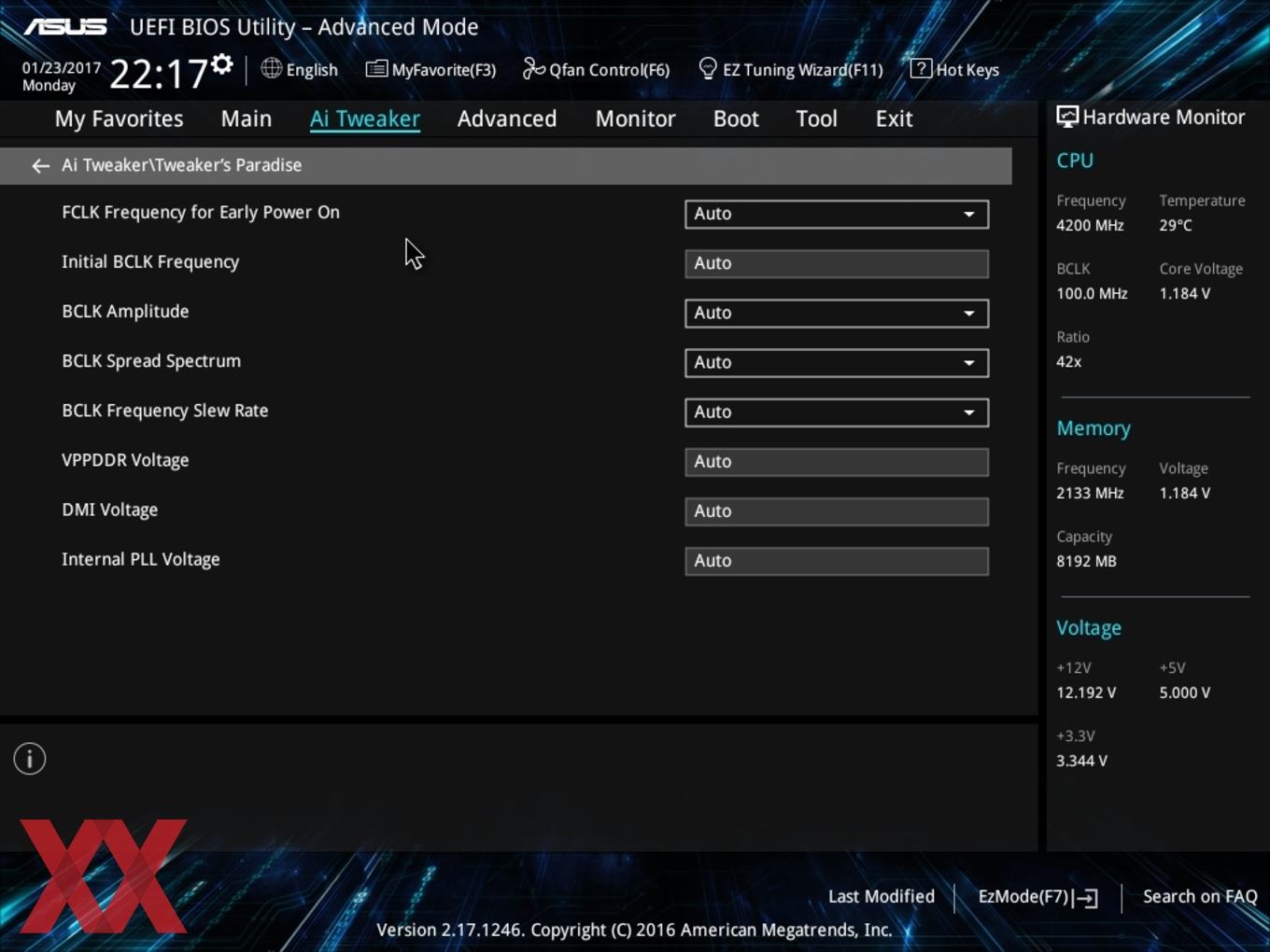This screenshot has width=1270, height=952.
Task: Click Memory frequency 2133 MHz
Action: 1090,493
